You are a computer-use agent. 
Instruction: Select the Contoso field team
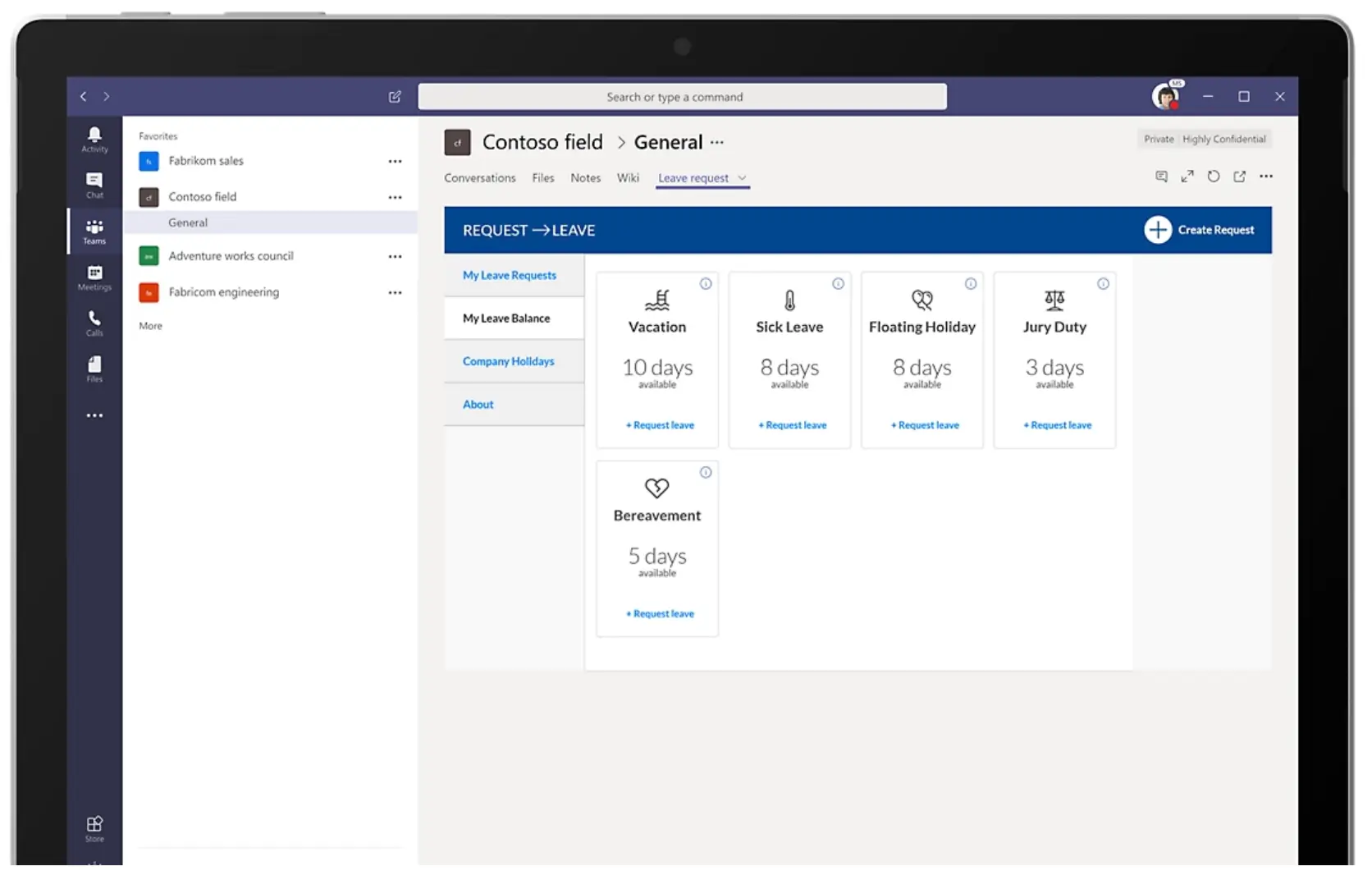pyautogui.click(x=202, y=197)
